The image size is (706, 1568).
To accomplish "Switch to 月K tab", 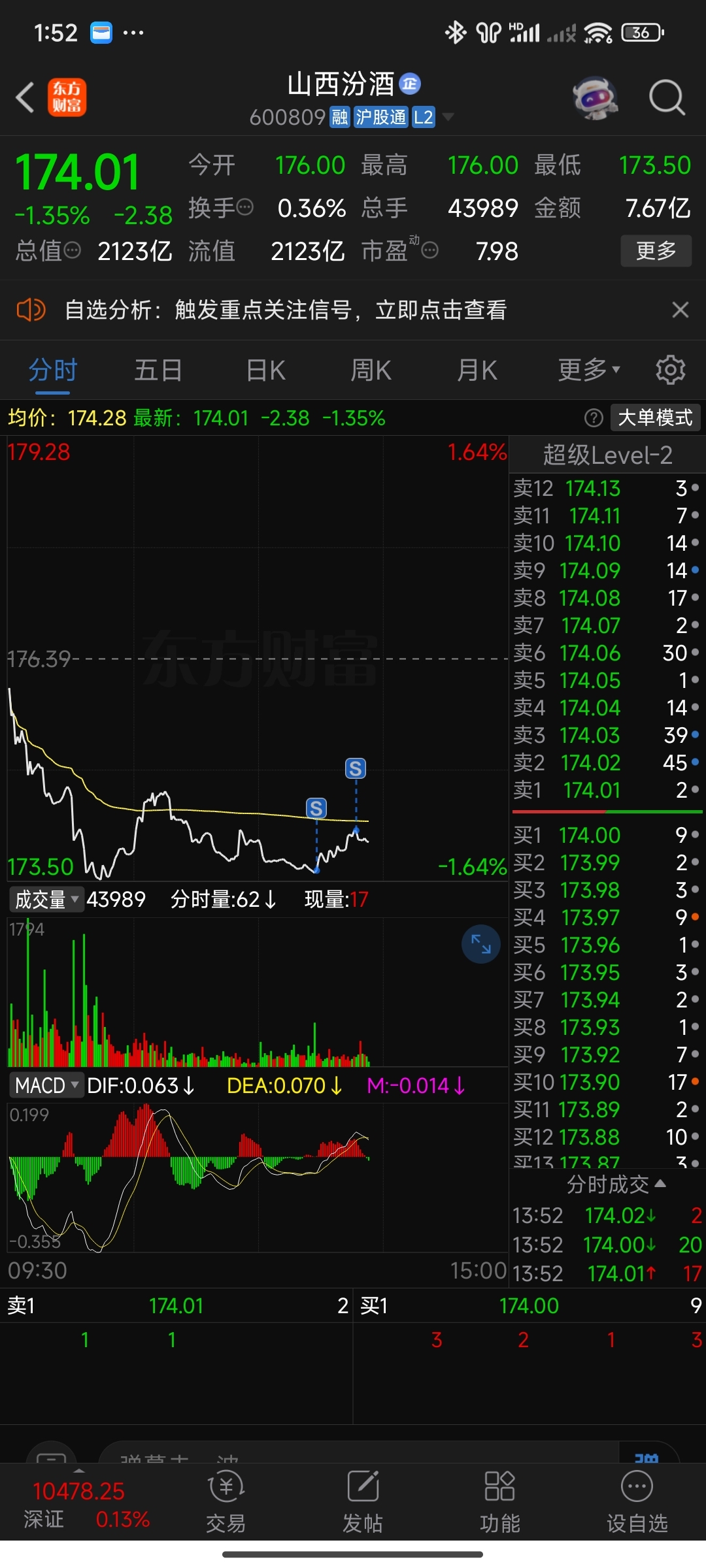I will tap(477, 370).
